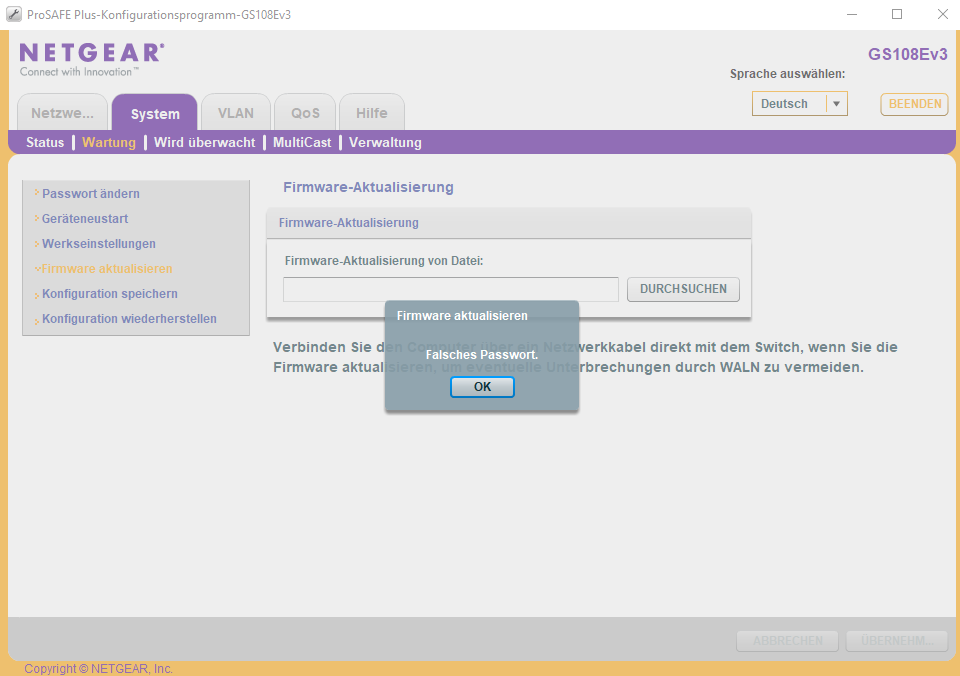Click the wrench app icon in title bar
Screen dimensions: 960x676
[x=13, y=14]
